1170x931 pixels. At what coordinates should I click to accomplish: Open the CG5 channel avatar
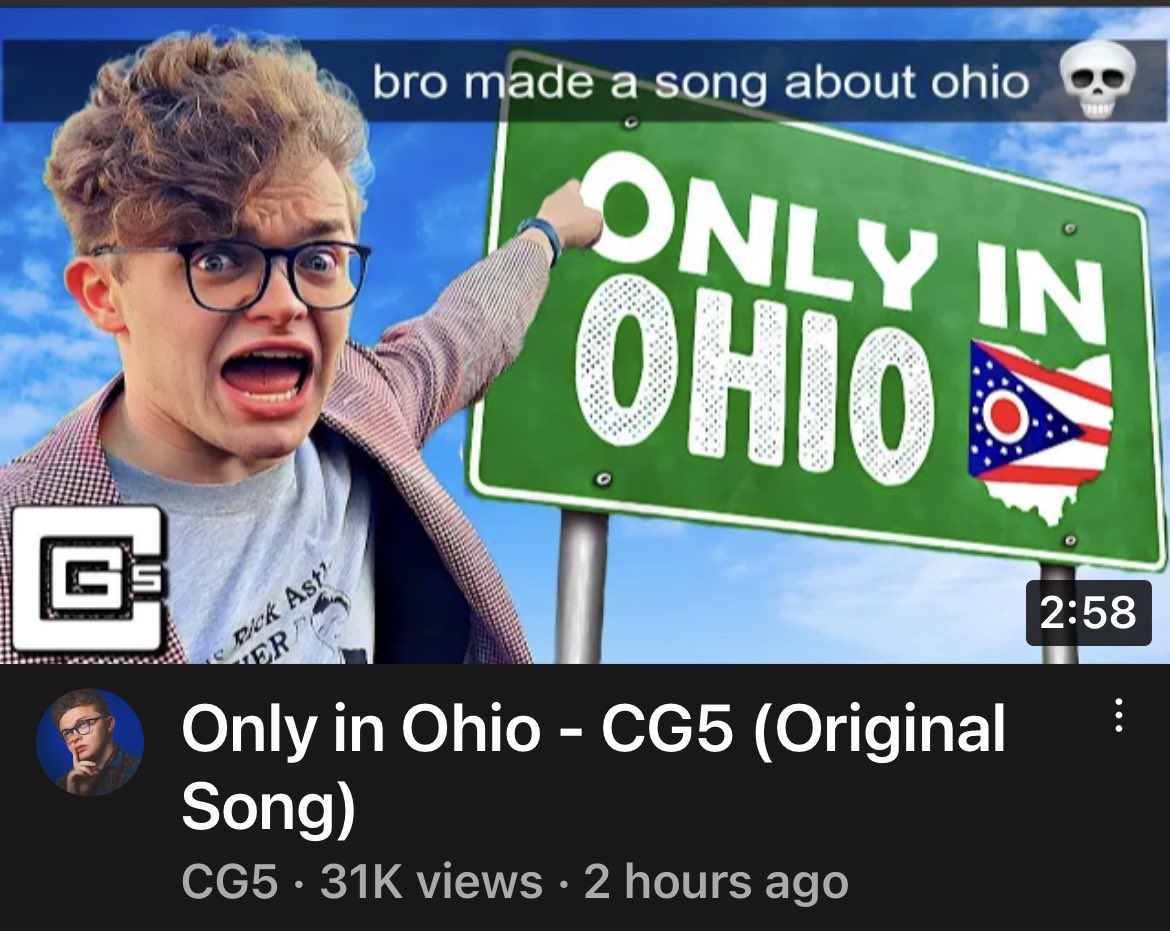tap(90, 742)
